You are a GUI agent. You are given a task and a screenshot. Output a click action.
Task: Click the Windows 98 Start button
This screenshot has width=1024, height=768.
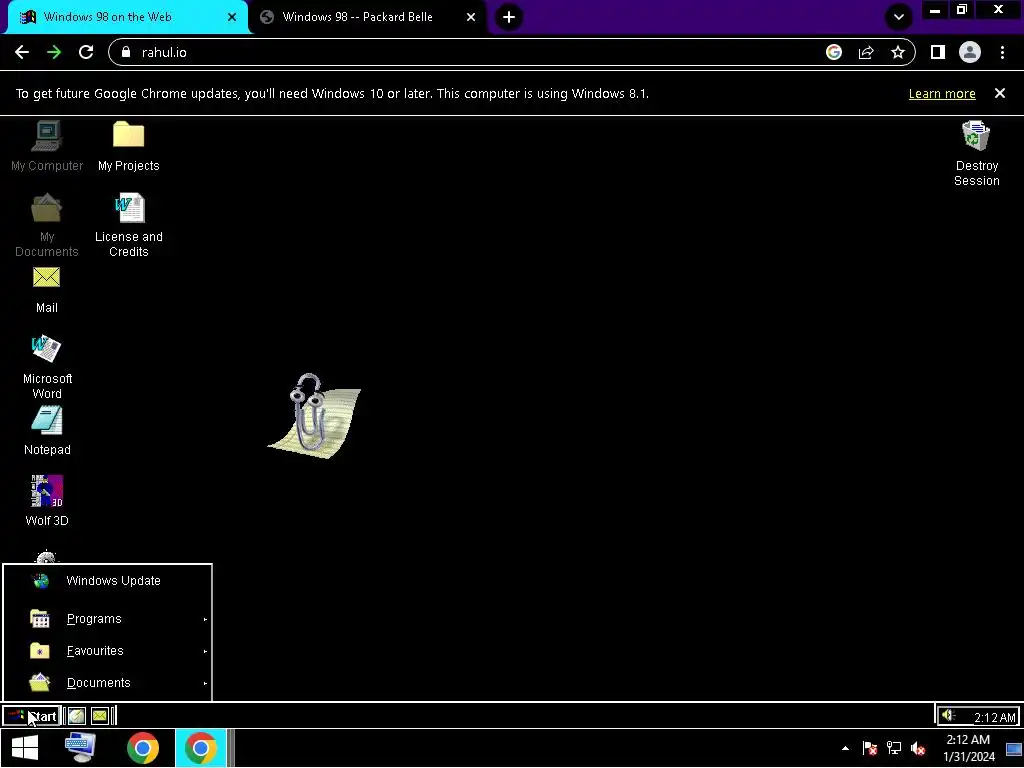(x=31, y=716)
